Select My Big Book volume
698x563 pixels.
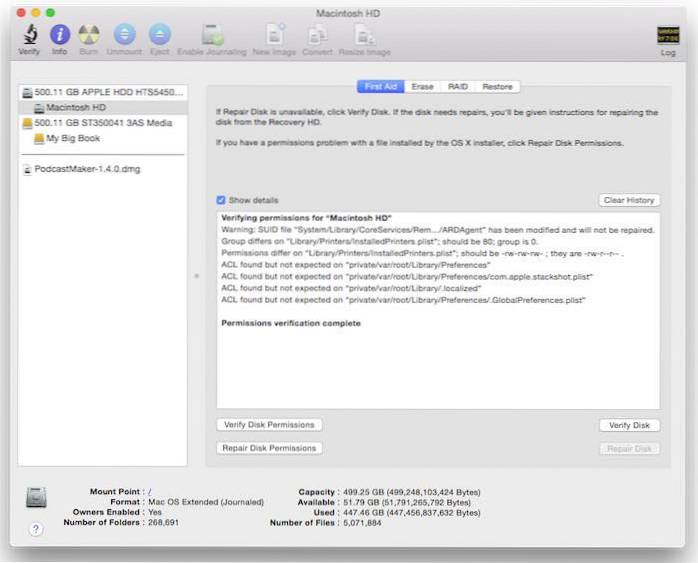tap(74, 139)
